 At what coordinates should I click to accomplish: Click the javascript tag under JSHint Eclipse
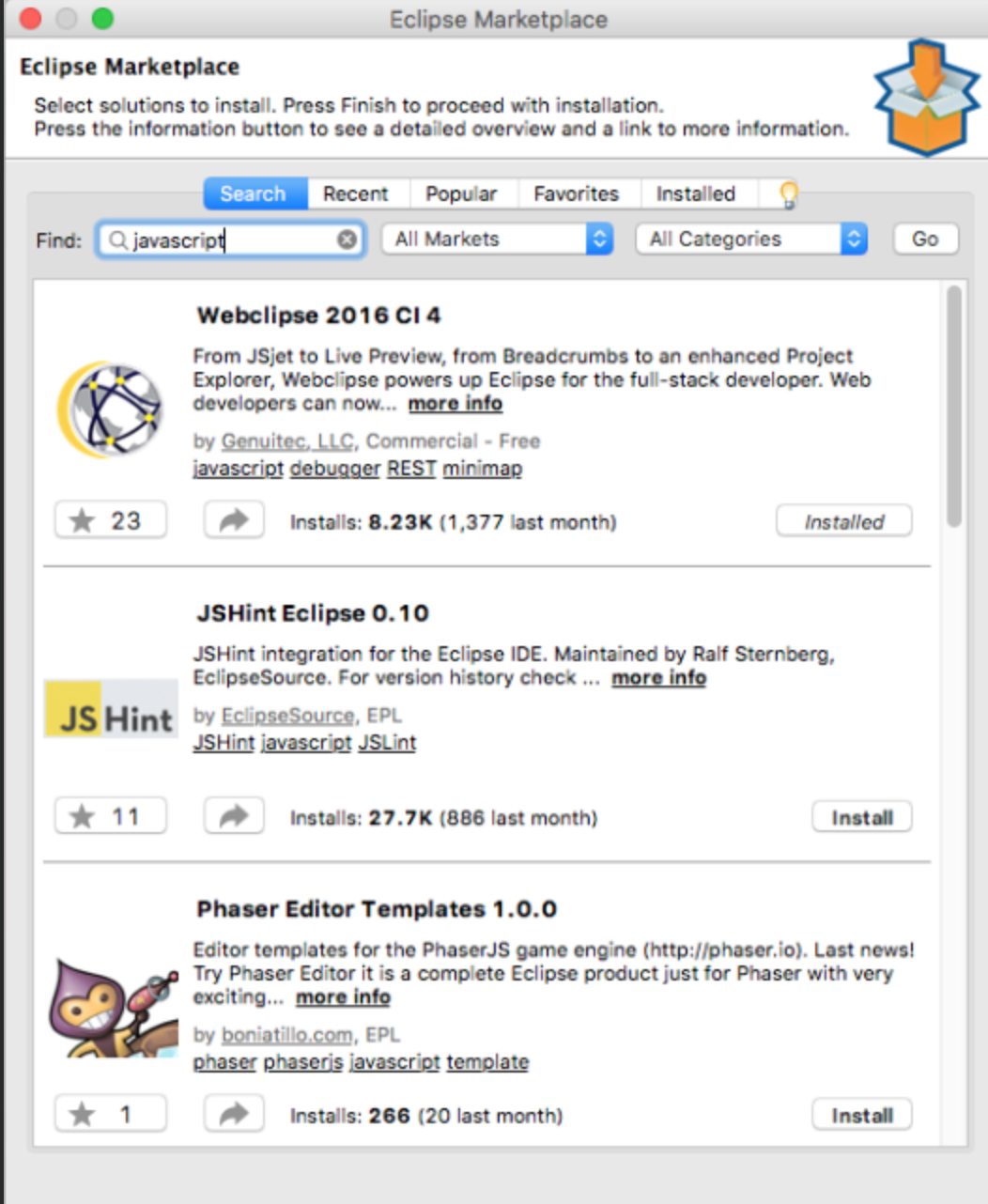pos(306,743)
